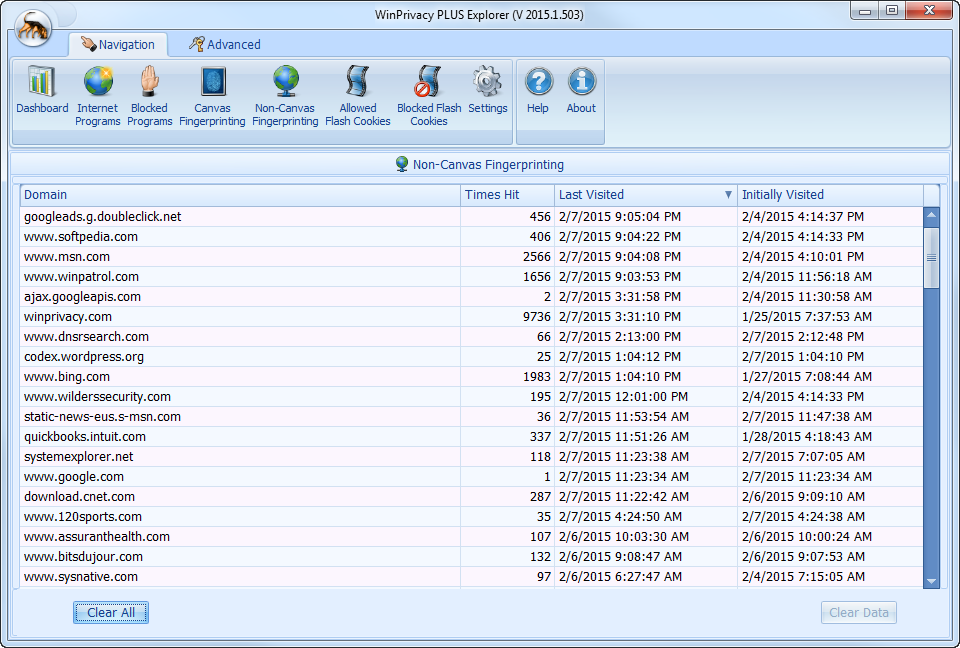Click the Clear Data button
This screenshot has width=960, height=648.
pyautogui.click(x=858, y=612)
